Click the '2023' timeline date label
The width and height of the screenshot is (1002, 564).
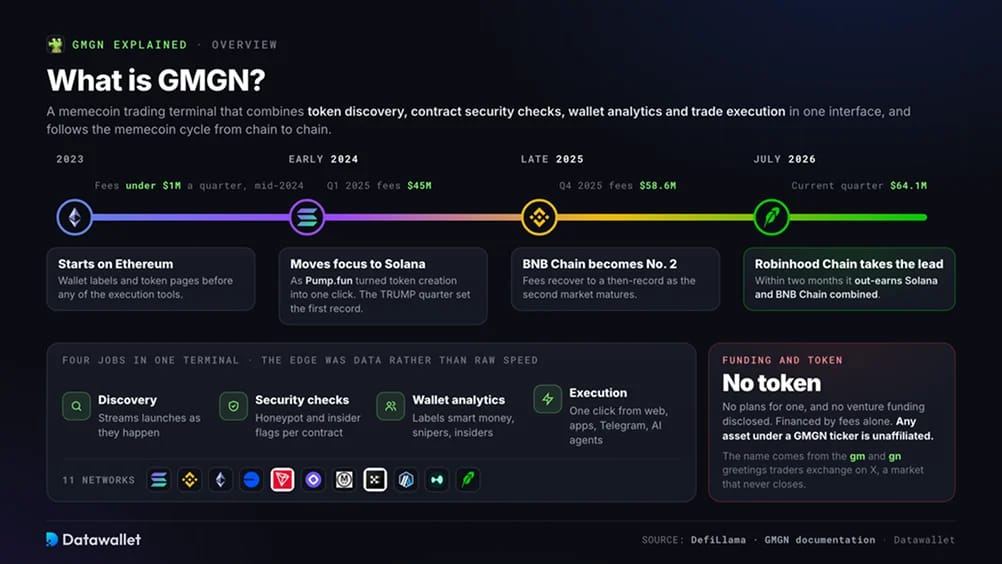pos(70,159)
